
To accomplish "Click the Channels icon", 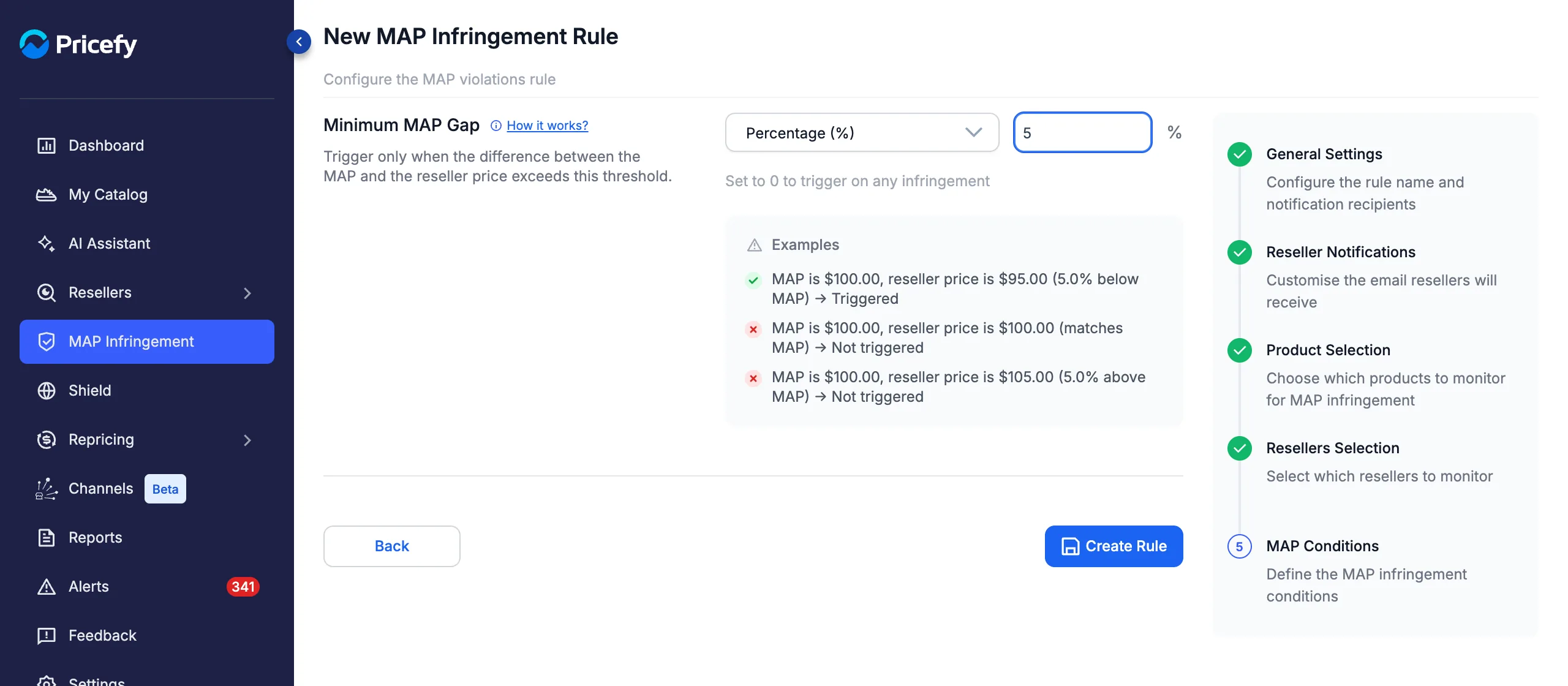I will [47, 489].
